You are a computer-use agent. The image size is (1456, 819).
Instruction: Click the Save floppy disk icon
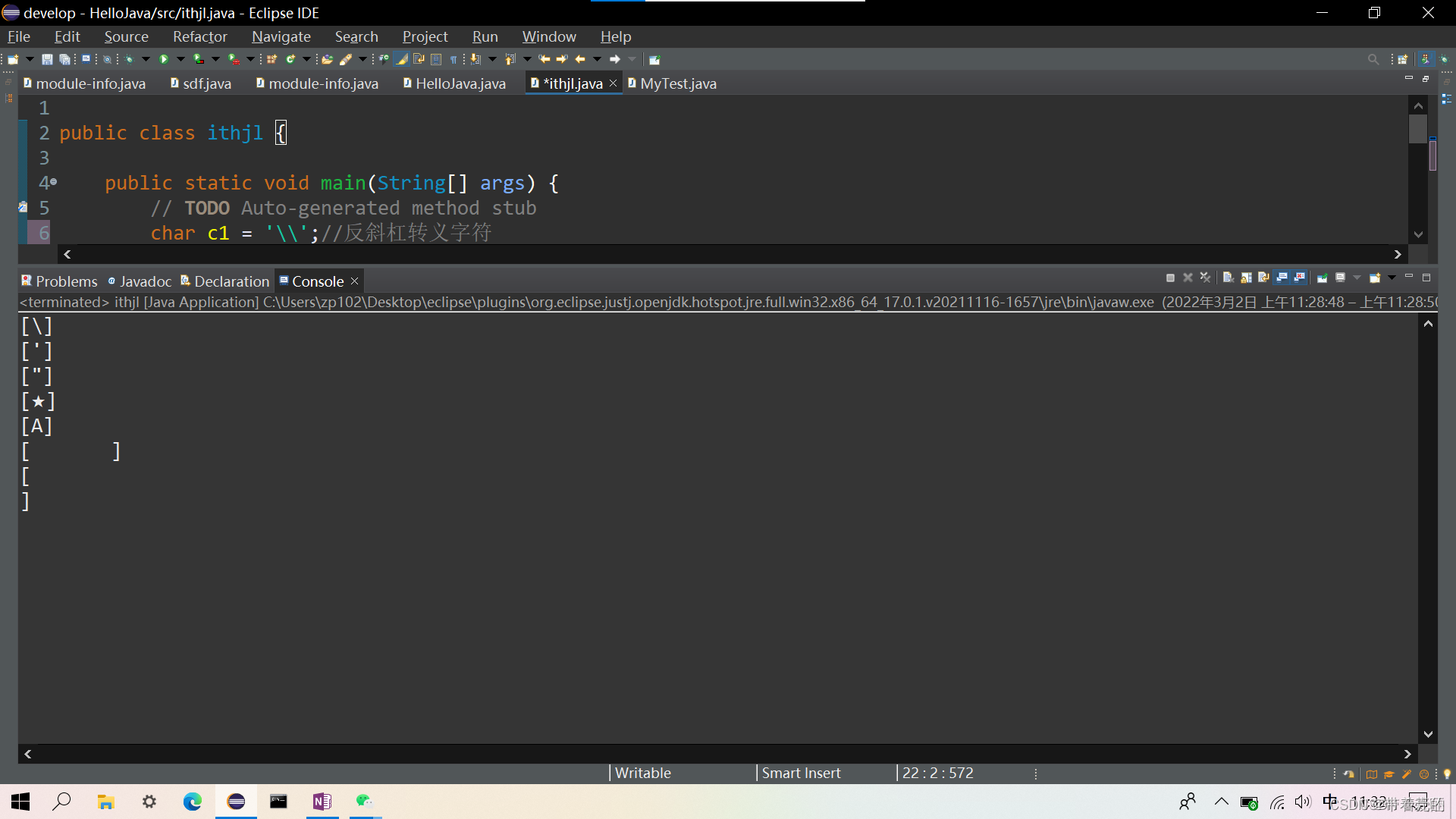click(x=47, y=59)
